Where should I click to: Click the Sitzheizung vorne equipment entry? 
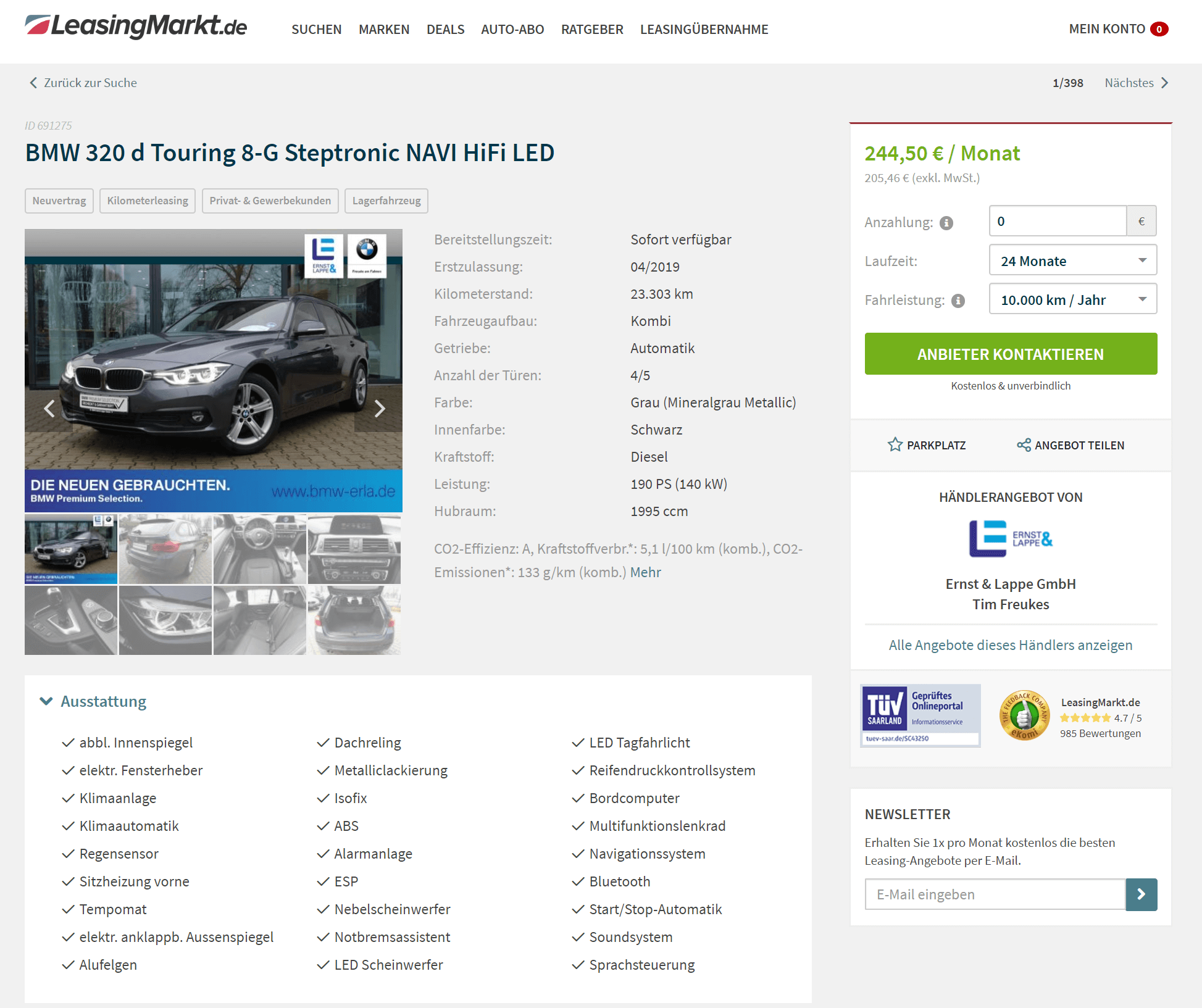(x=134, y=881)
